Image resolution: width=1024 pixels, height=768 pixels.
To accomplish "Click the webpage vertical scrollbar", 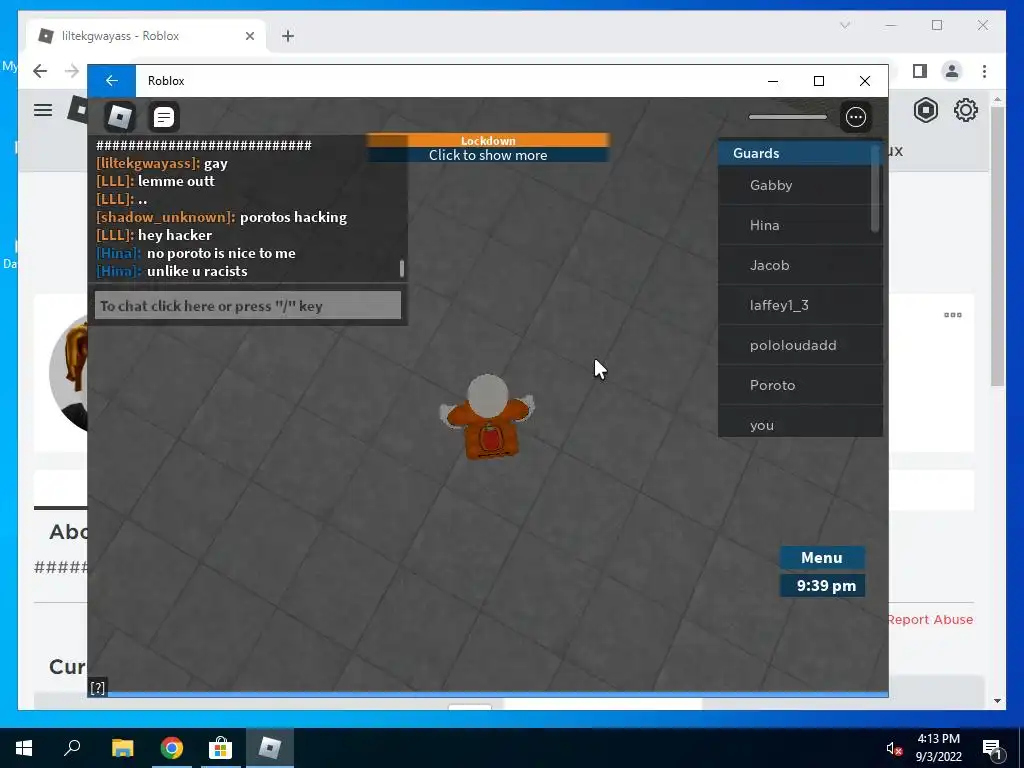I will (997, 246).
